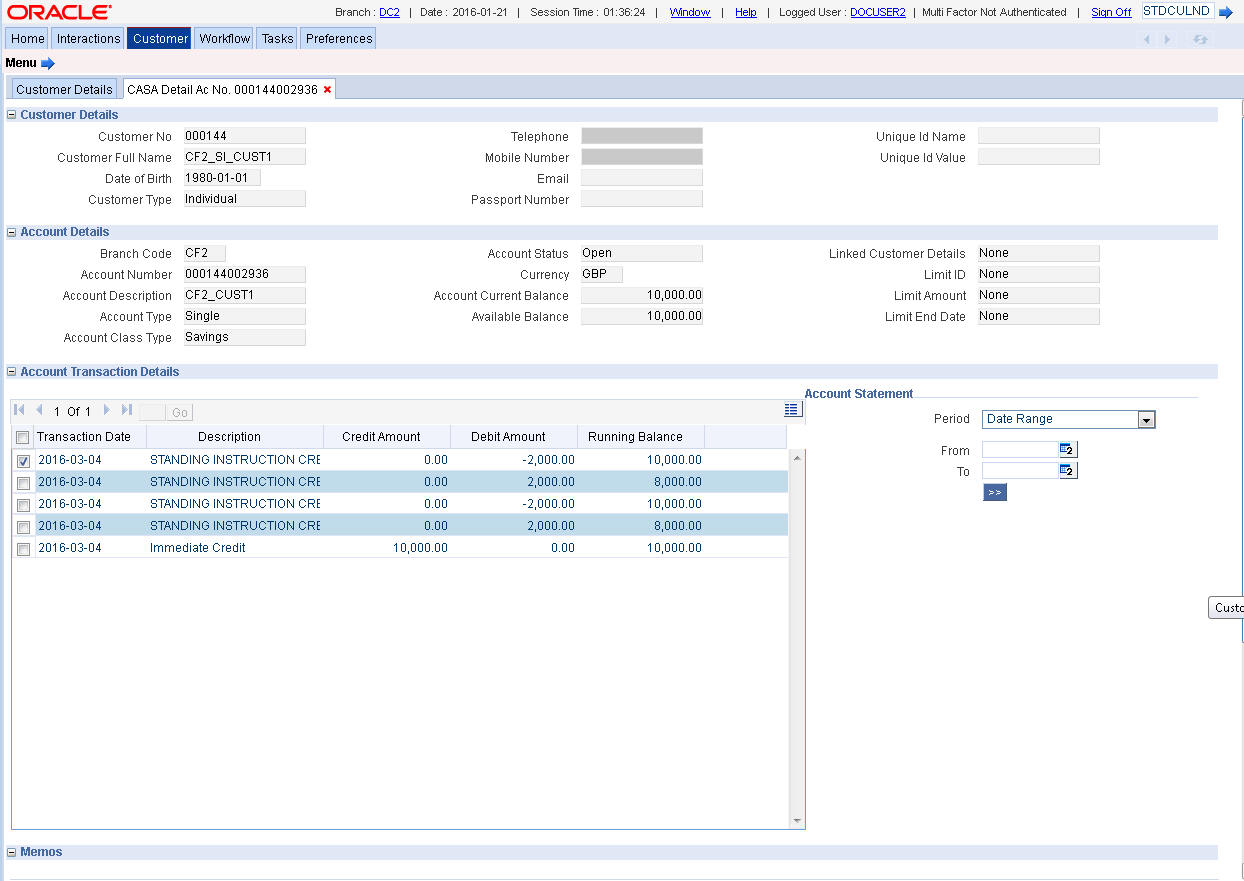This screenshot has height=881, width=1244.
Task: Click the transactions table vertical scrollbar down arrow
Action: [x=797, y=821]
